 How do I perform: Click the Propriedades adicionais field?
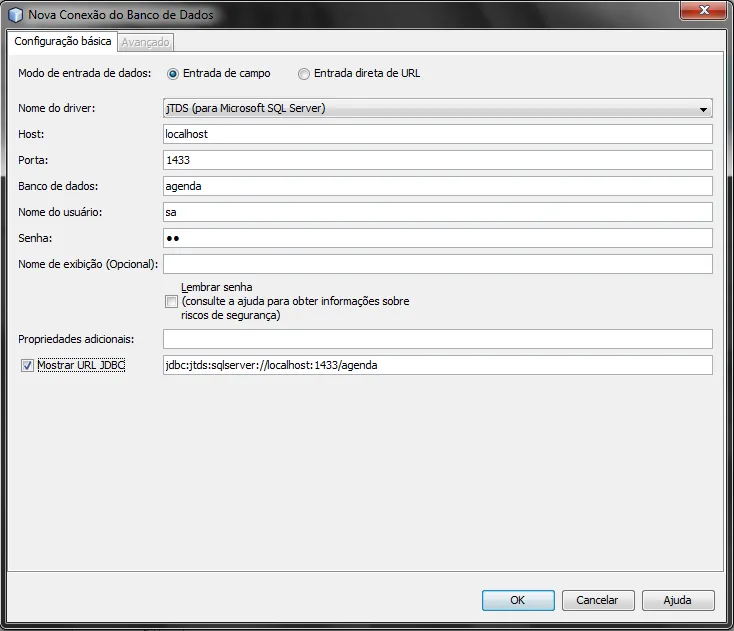coord(438,339)
